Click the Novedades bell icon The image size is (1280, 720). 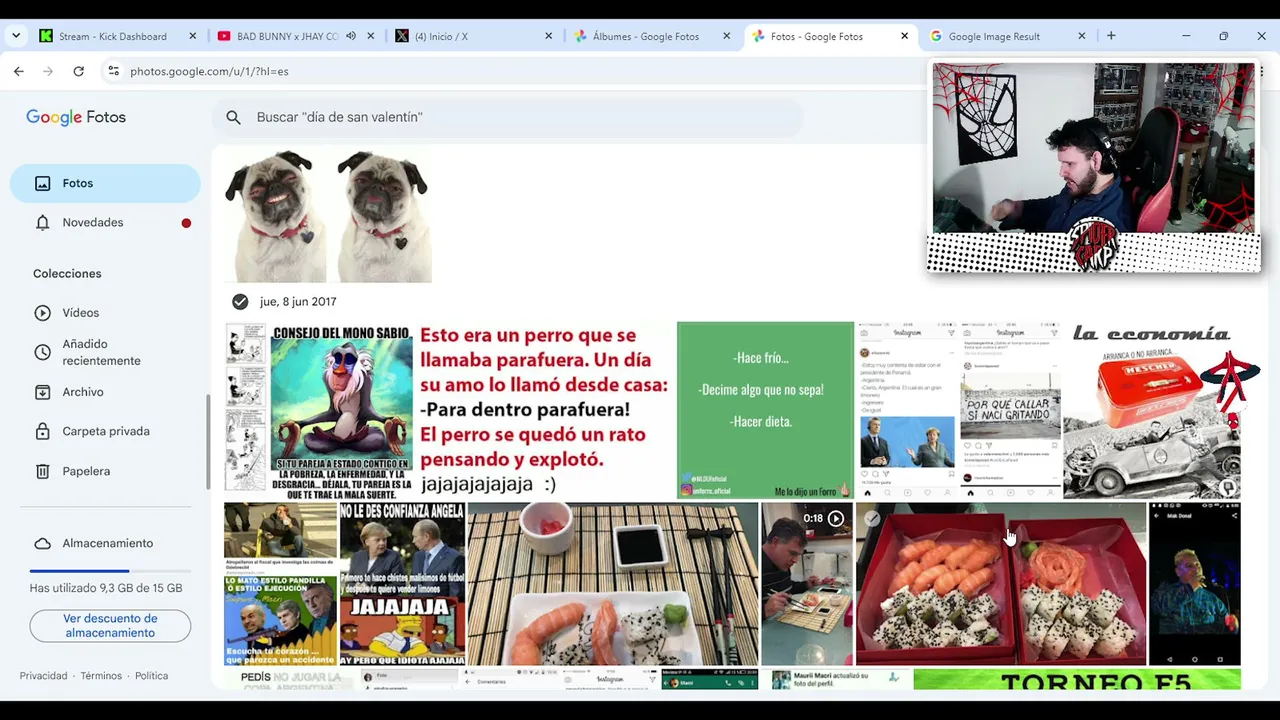pos(42,222)
